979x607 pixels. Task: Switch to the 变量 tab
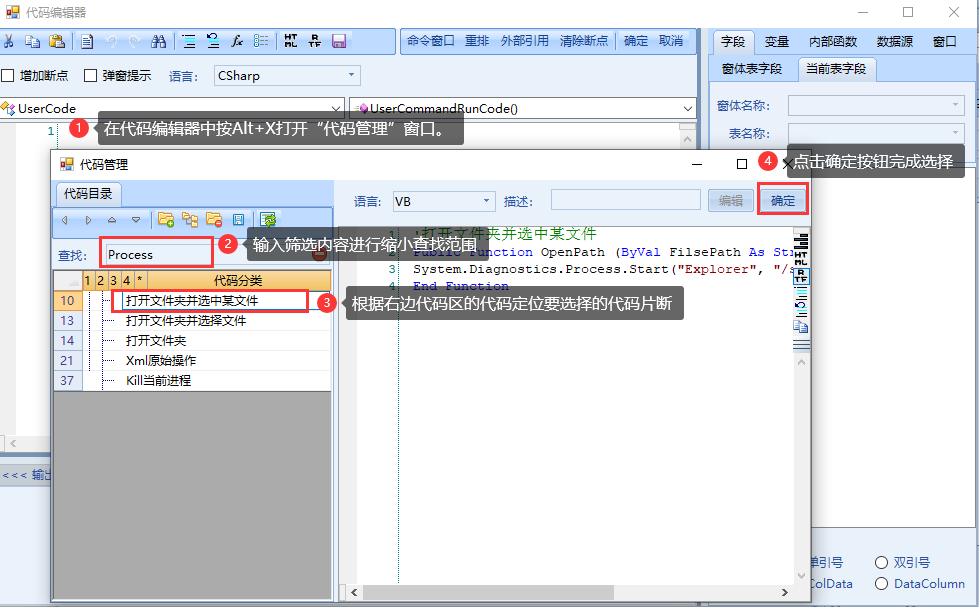pos(777,42)
